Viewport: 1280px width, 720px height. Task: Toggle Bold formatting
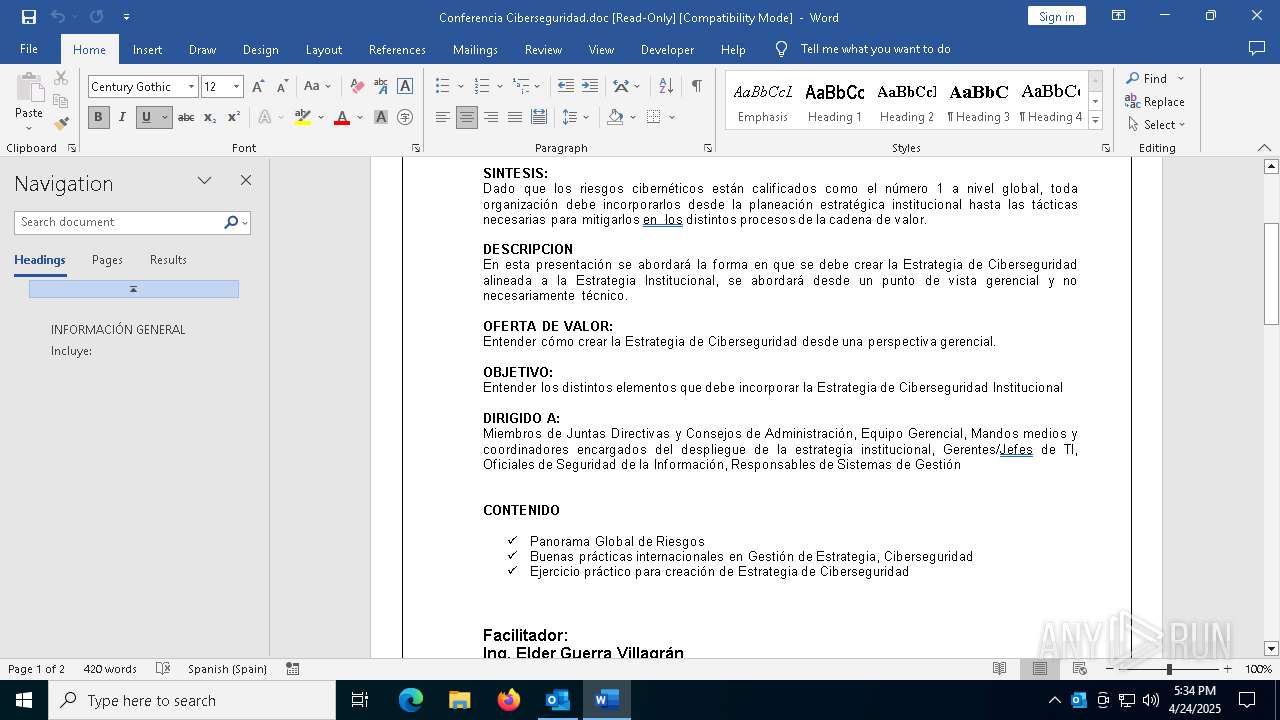[x=98, y=118]
